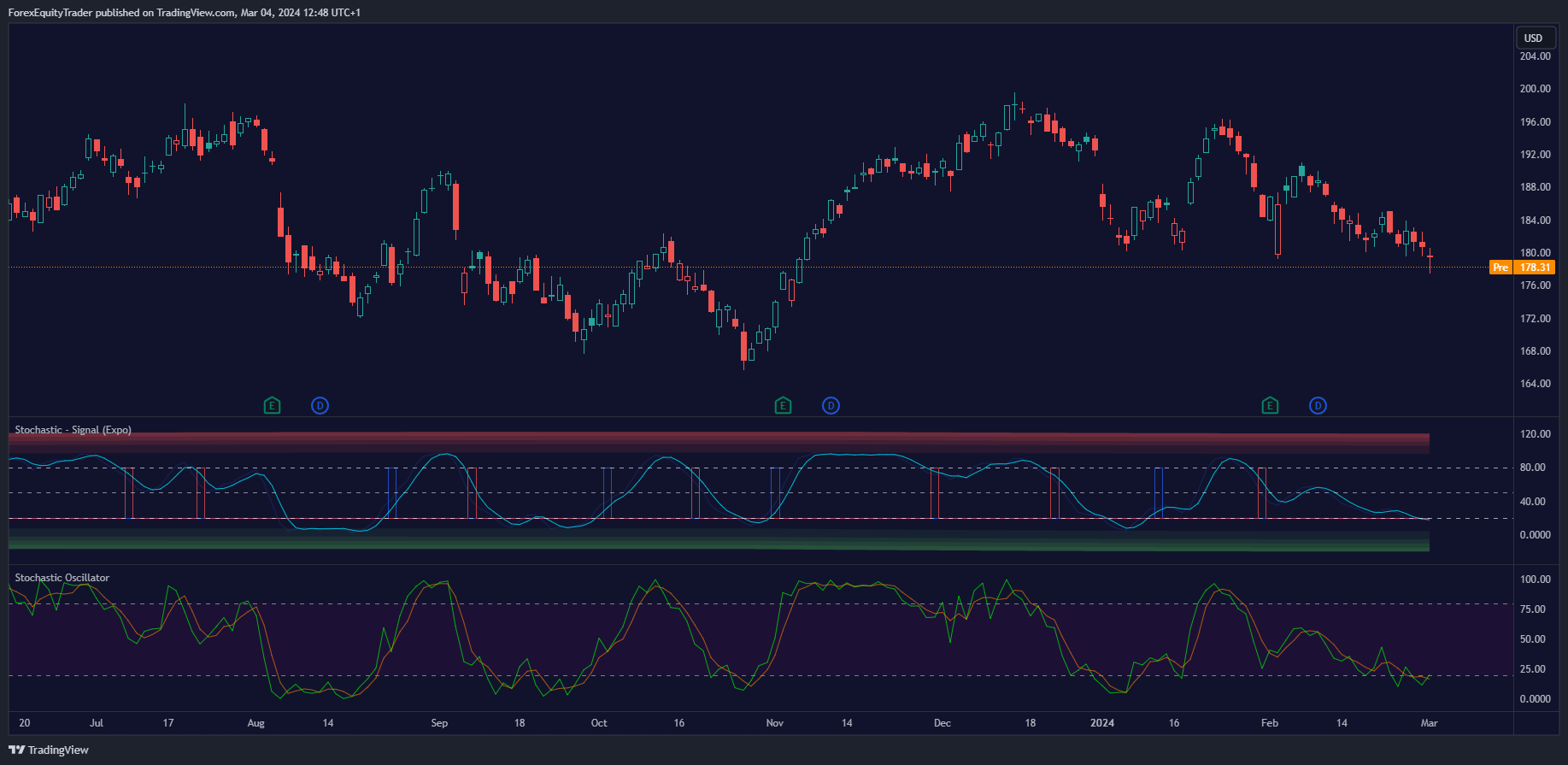1568x765 pixels.
Task: Click the earnings marker near August
Action: click(x=272, y=405)
